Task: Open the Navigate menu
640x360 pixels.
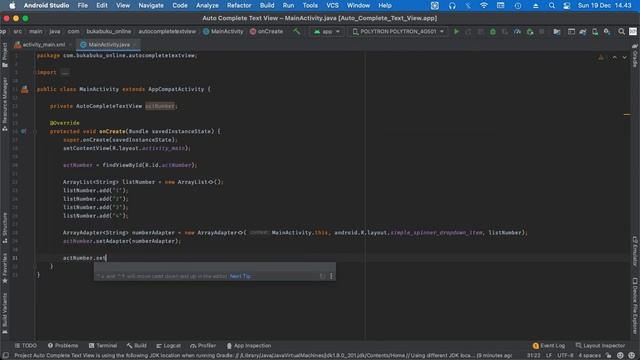Action: coord(151,5)
